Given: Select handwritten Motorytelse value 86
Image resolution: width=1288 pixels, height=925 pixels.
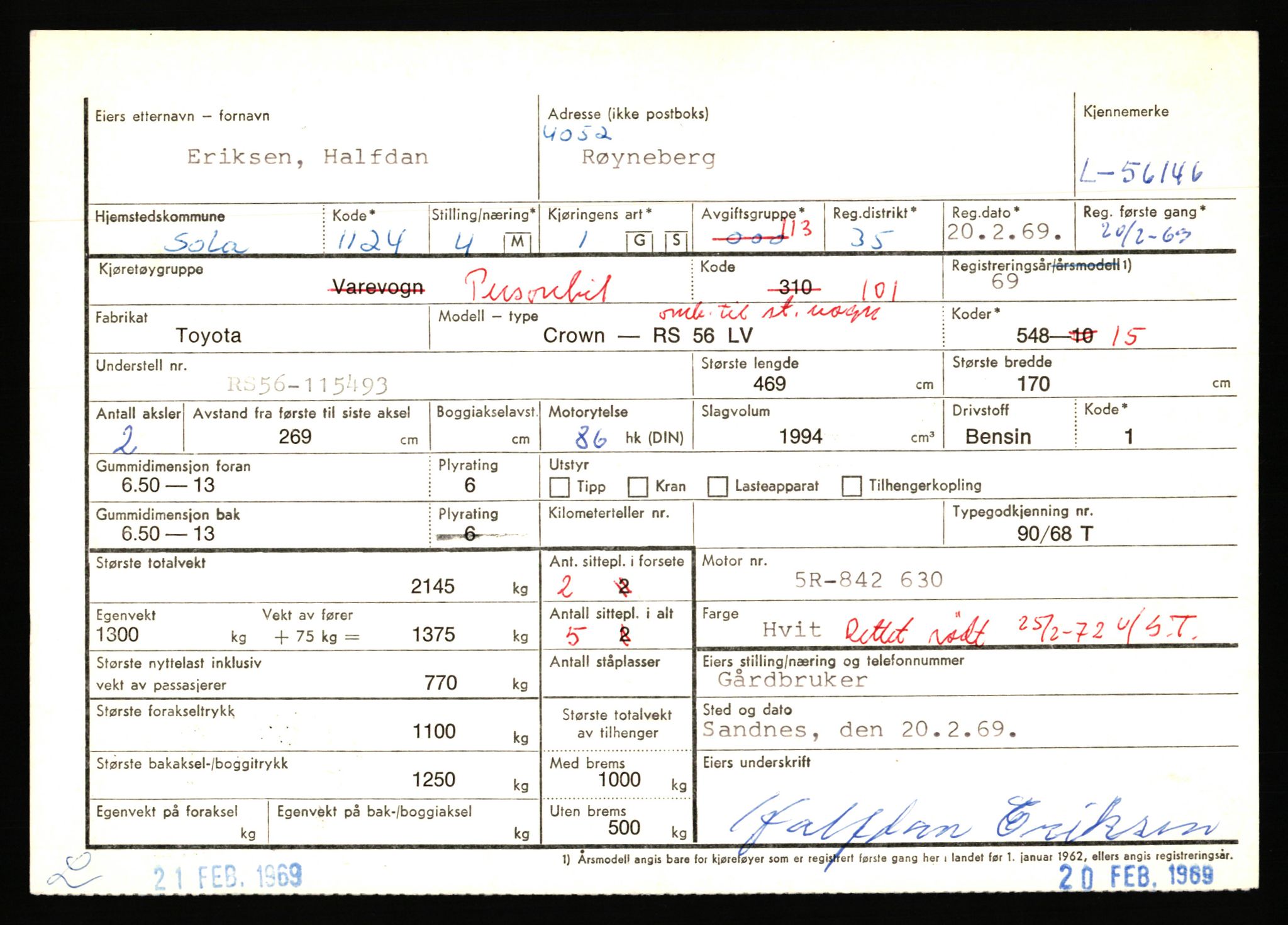Looking at the screenshot, I should [591, 438].
